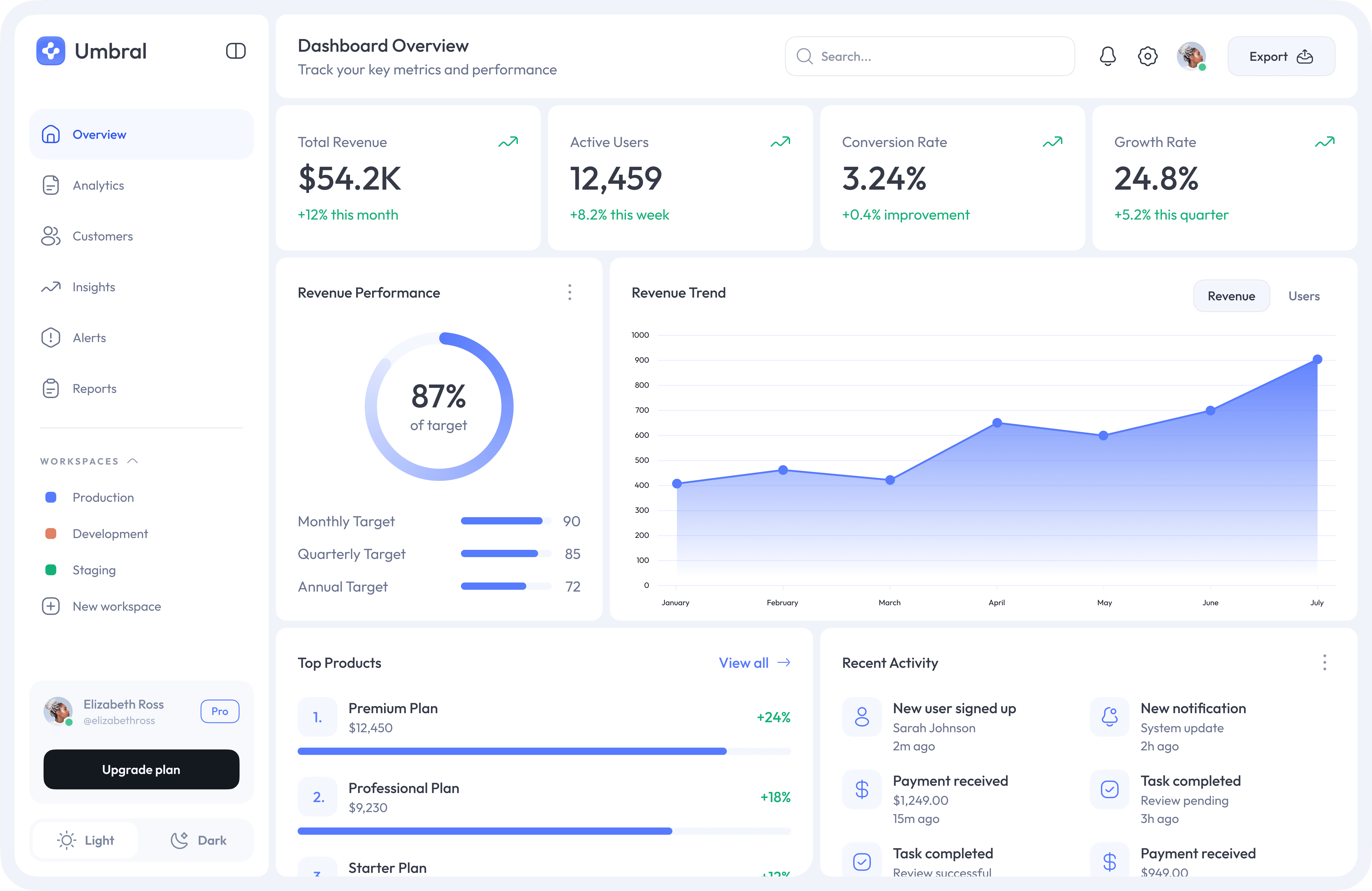The image size is (1372, 891).
Task: Click the Professional Plan rank badge
Action: tap(317, 796)
